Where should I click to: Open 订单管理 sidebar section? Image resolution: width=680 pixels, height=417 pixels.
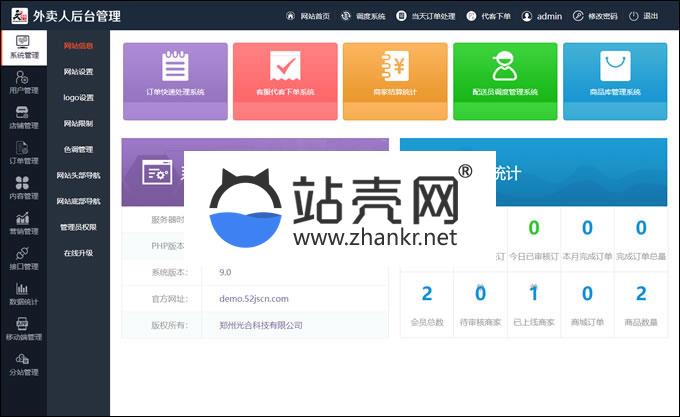tap(23, 152)
